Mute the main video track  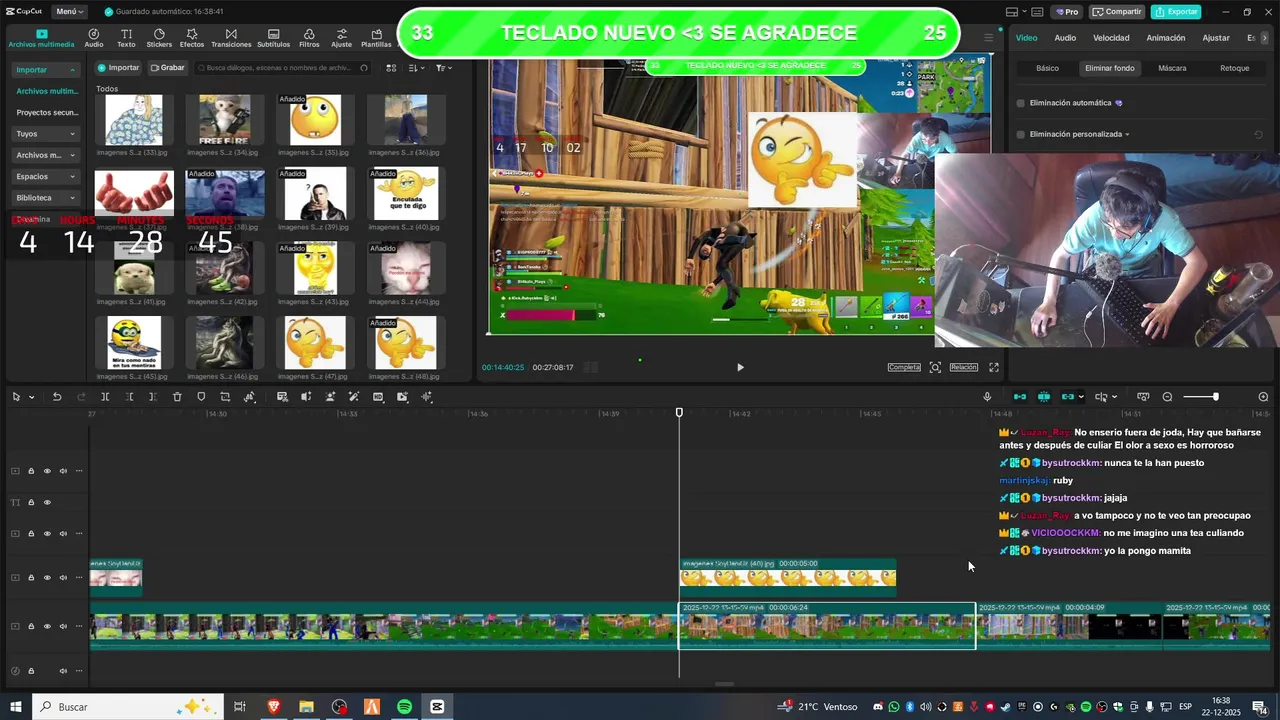coord(63,627)
